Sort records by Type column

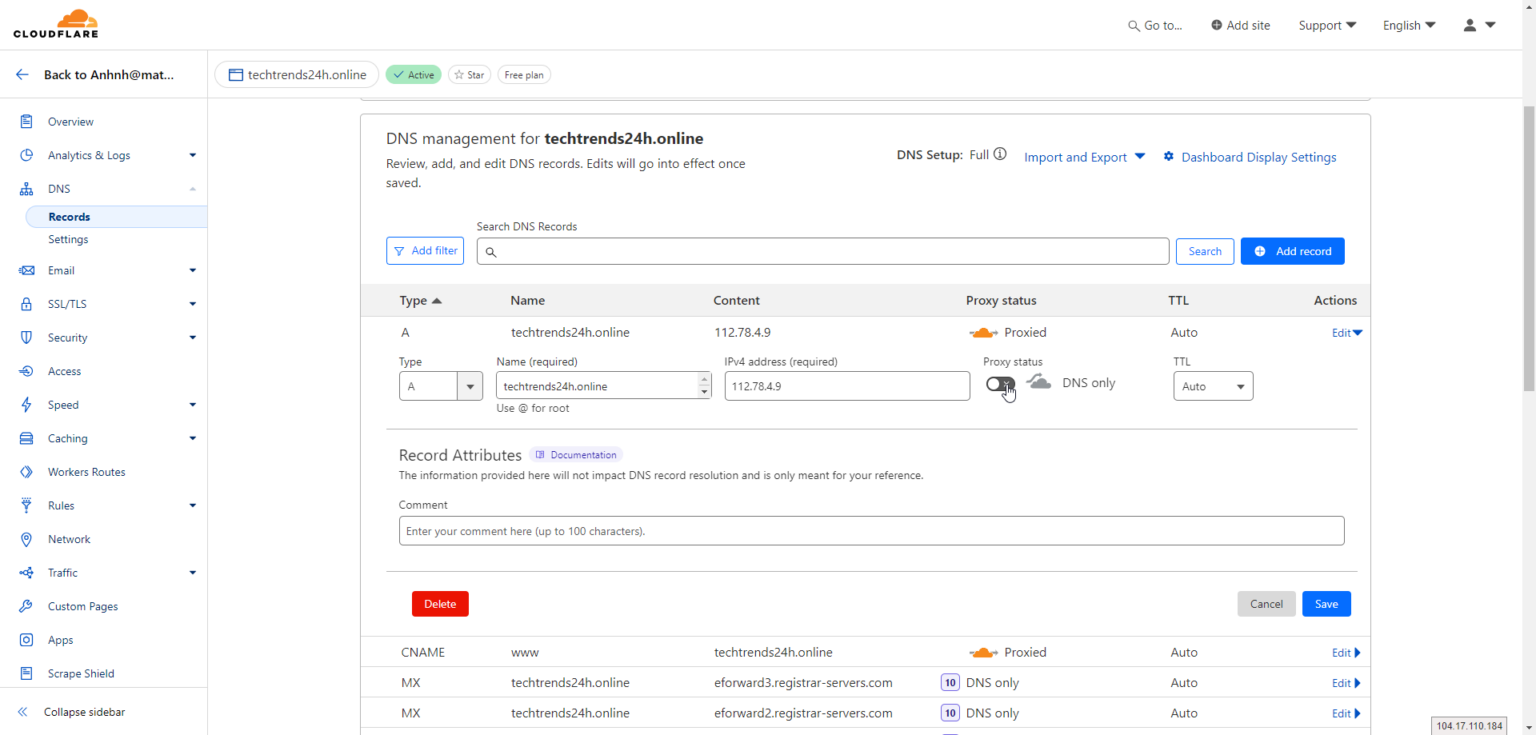(420, 300)
